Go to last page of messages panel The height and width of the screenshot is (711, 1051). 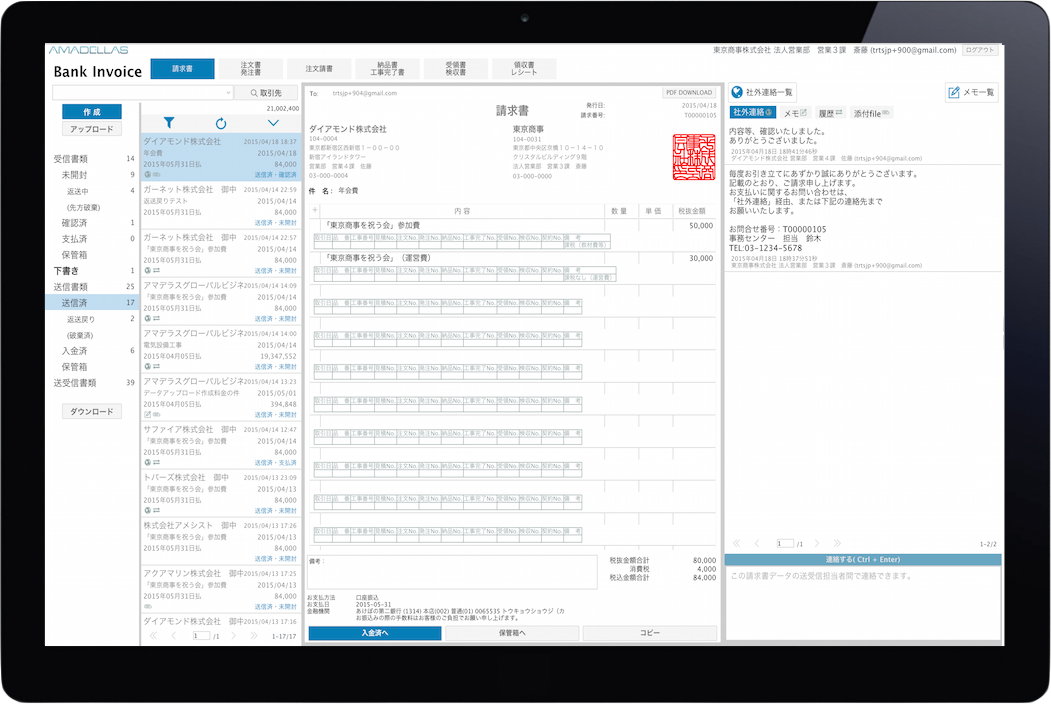tap(837, 543)
